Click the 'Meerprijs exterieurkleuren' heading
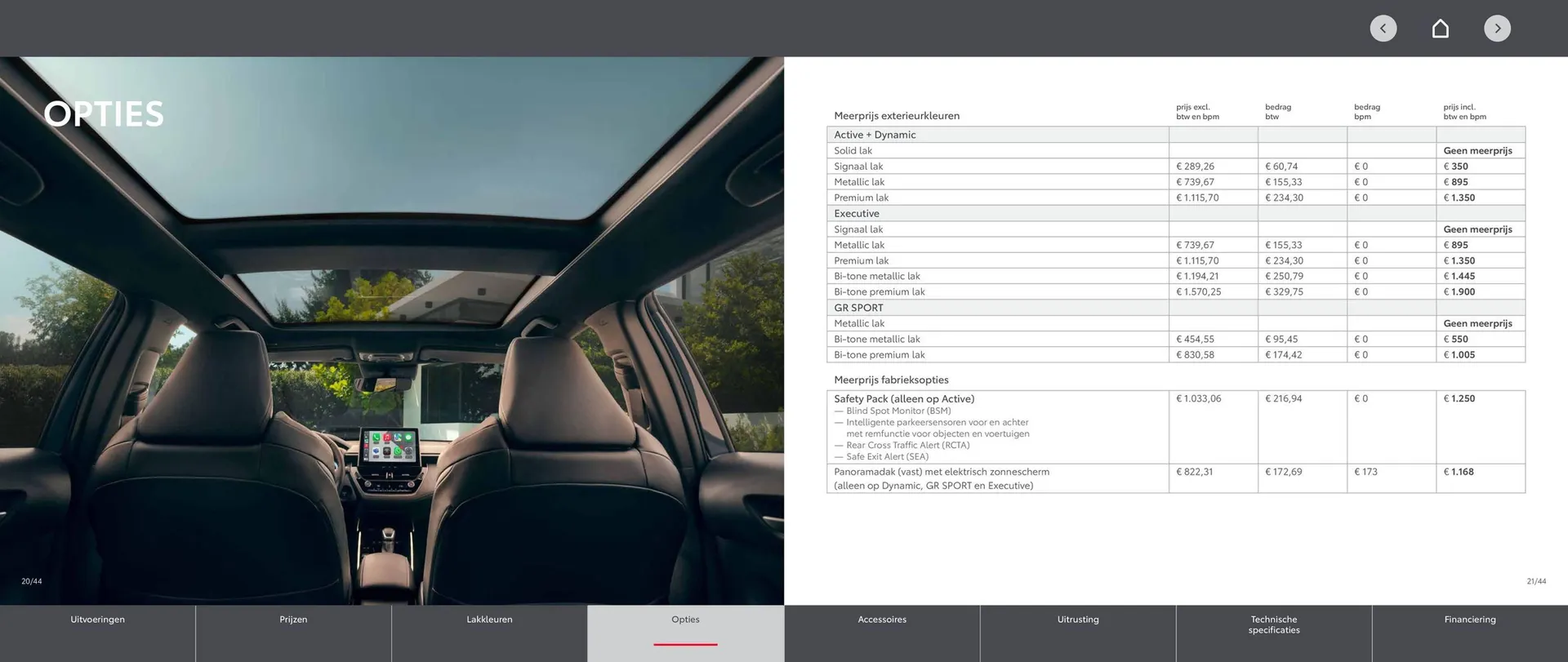This screenshot has width=1568, height=662. [897, 116]
